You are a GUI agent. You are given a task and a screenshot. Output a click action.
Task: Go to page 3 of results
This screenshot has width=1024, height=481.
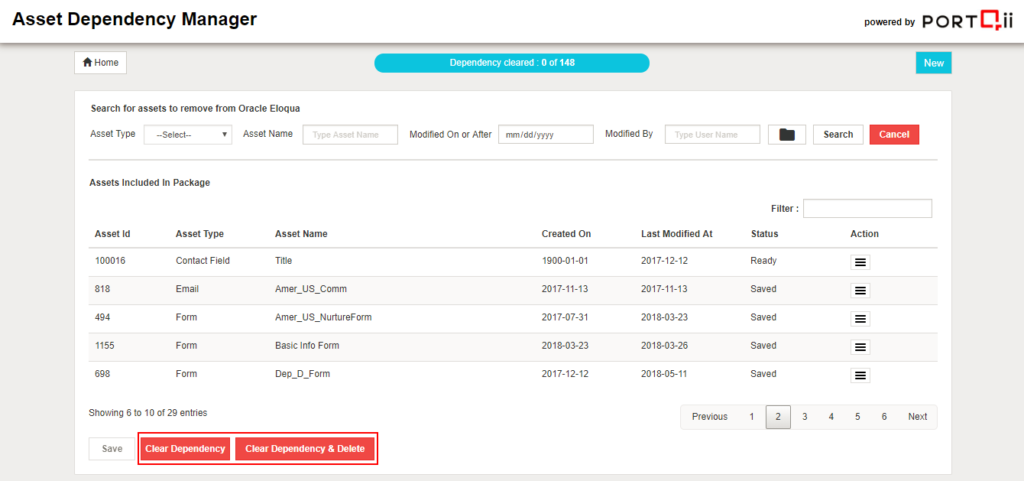click(x=804, y=417)
